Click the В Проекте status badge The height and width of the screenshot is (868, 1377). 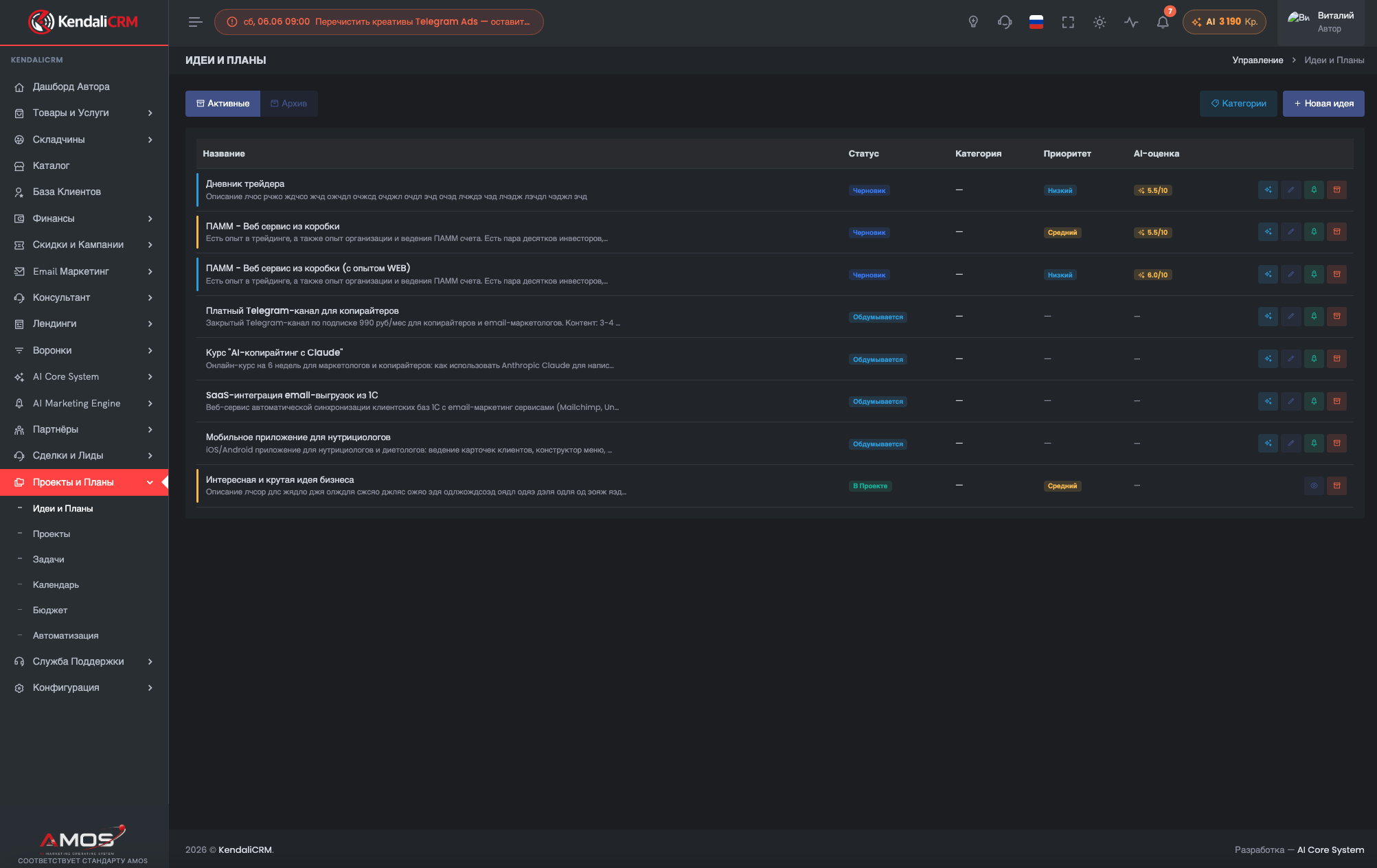[870, 486]
